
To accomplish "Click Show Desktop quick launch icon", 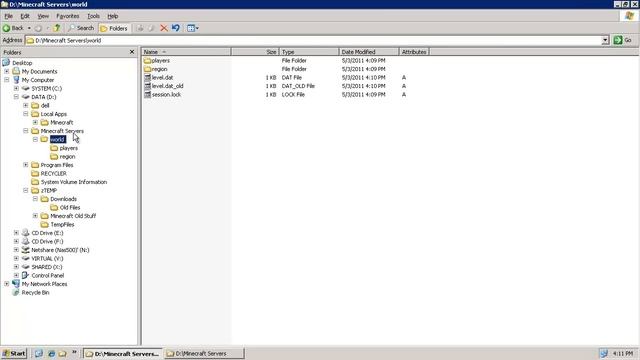I will 38,353.
